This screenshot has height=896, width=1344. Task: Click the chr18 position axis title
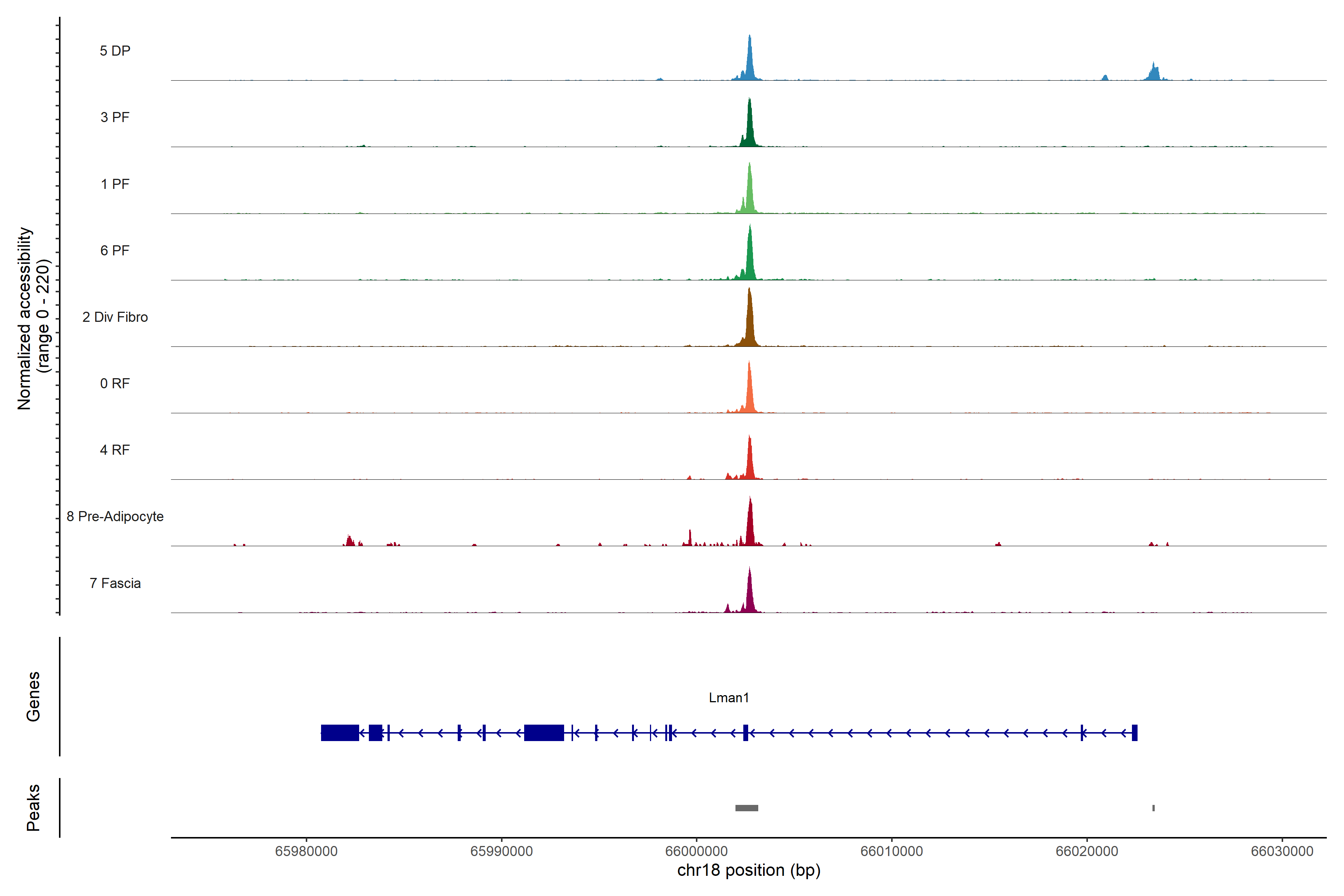coord(749,870)
